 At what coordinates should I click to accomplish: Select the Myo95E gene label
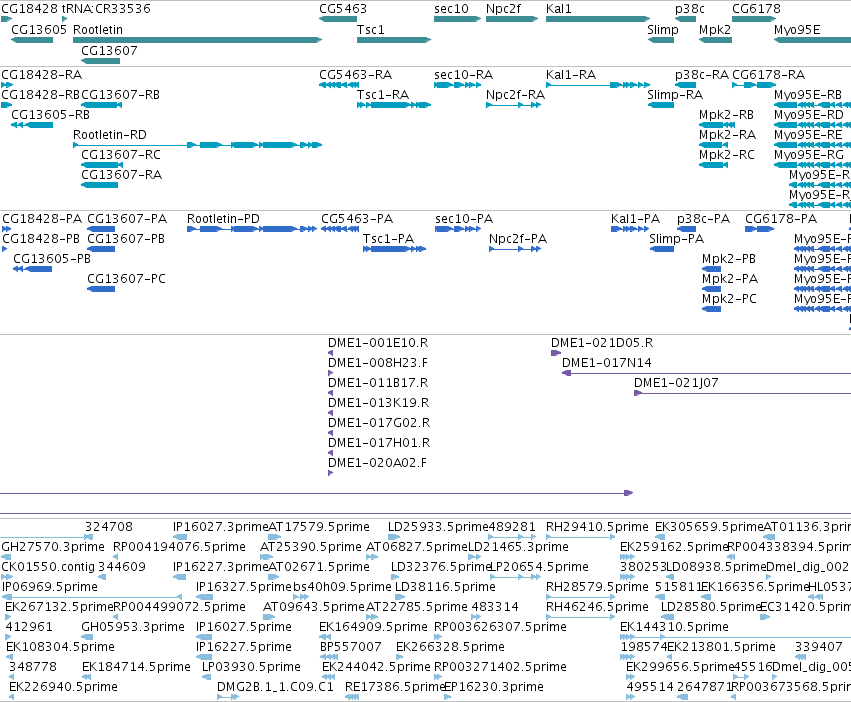(x=797, y=29)
